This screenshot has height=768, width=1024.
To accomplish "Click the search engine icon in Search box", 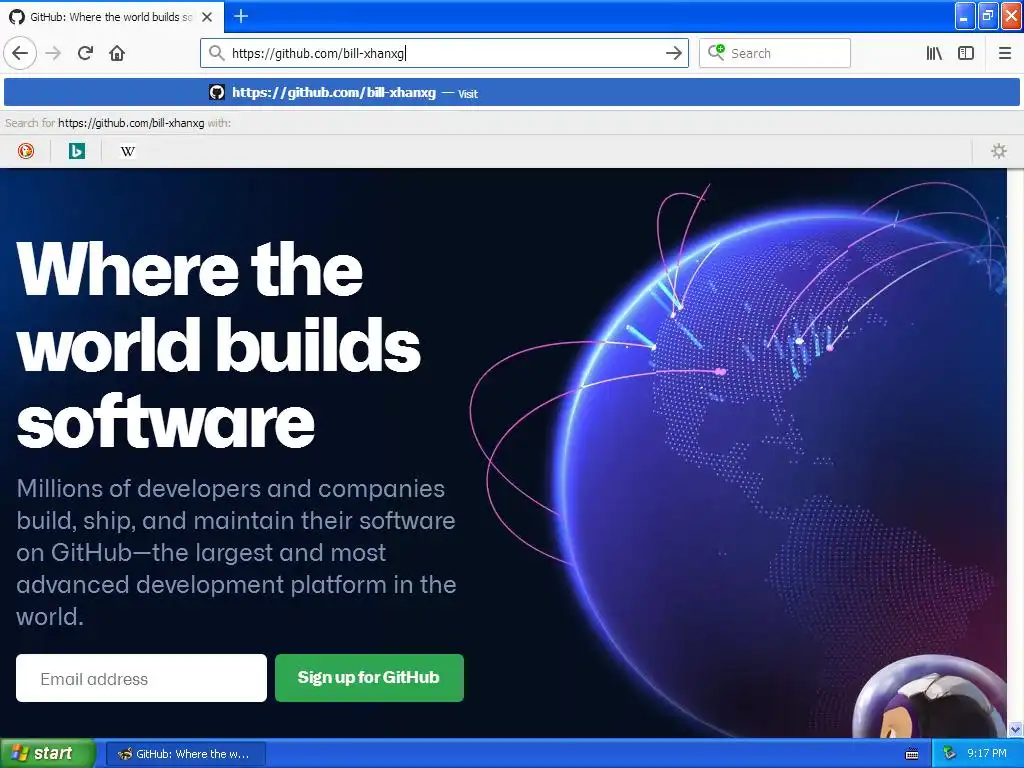I will [x=716, y=53].
